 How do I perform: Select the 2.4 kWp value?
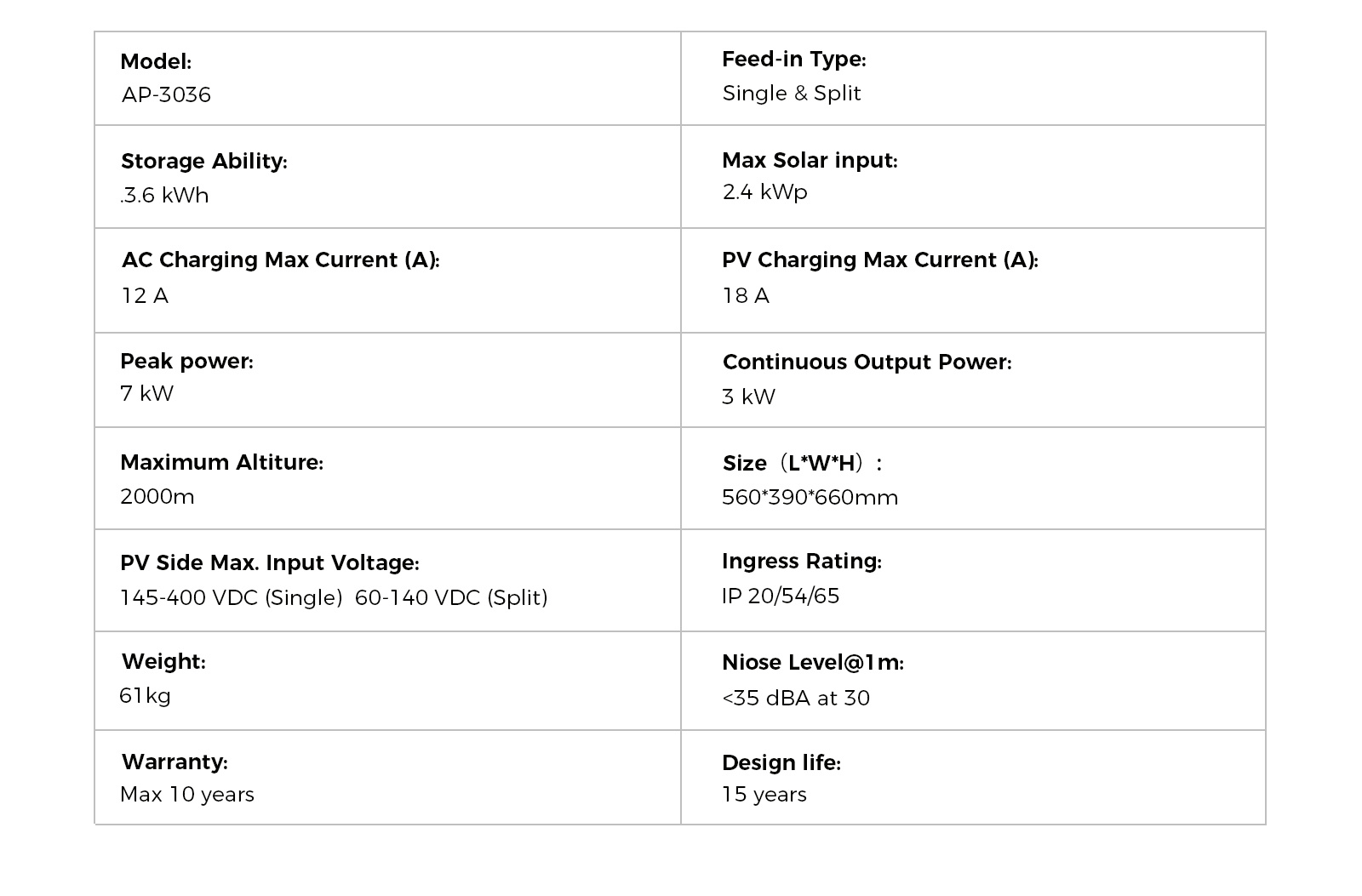[764, 192]
